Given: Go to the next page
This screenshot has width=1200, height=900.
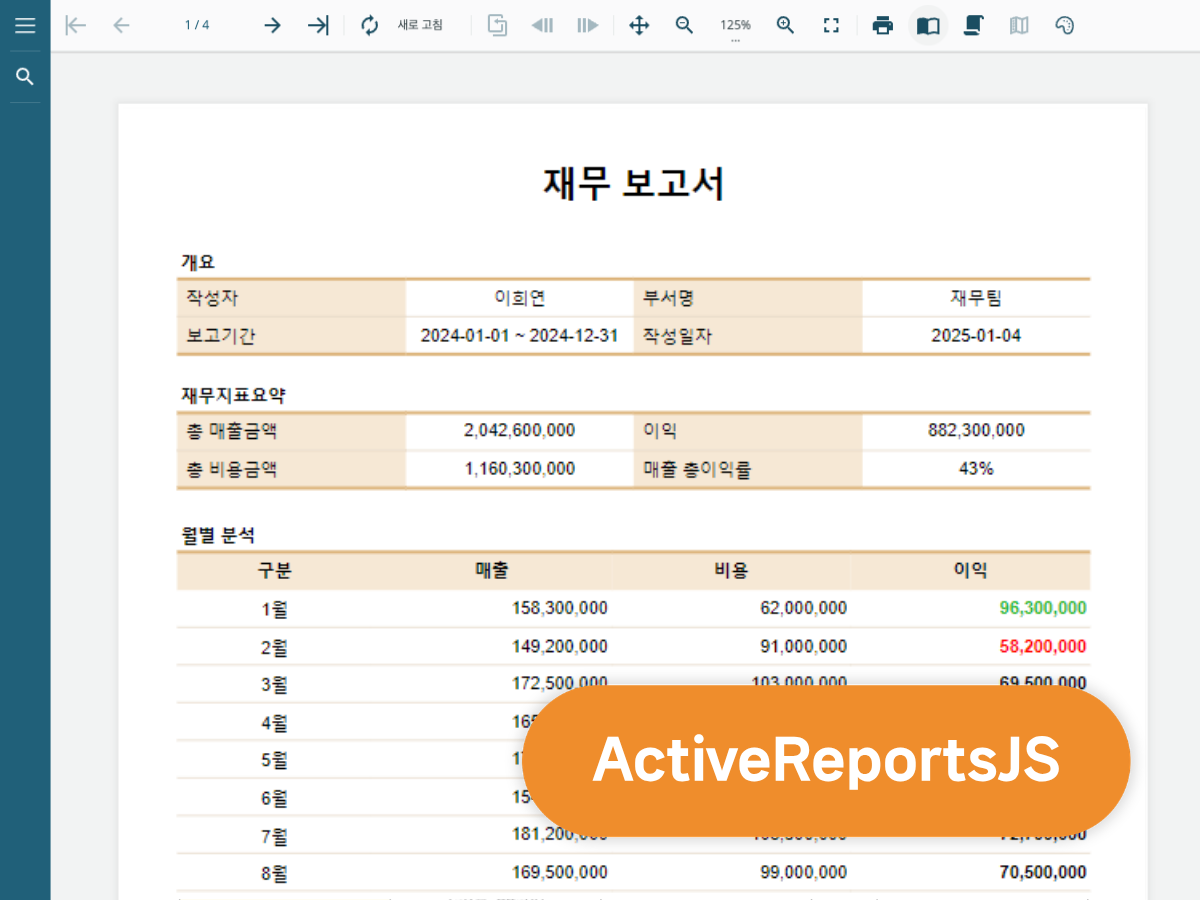Looking at the screenshot, I should pos(272,25).
